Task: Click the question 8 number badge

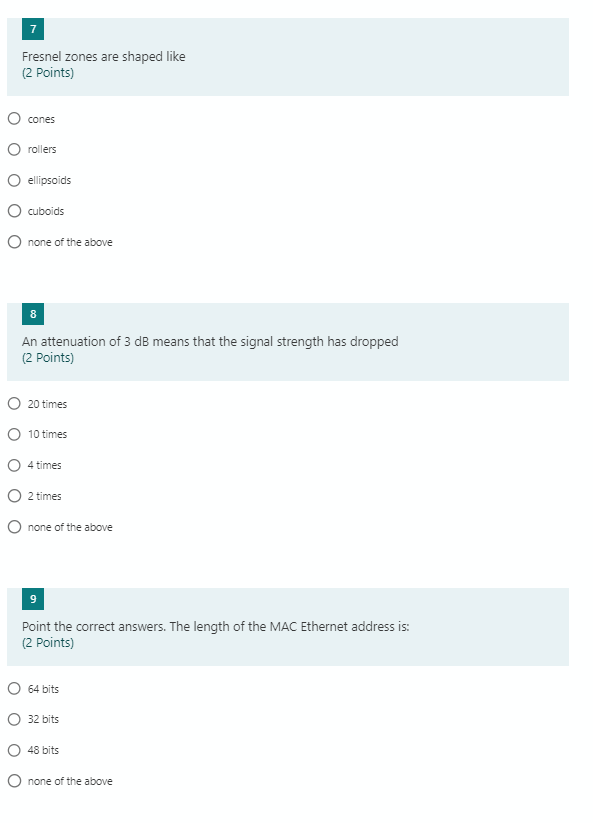Action: (35, 313)
